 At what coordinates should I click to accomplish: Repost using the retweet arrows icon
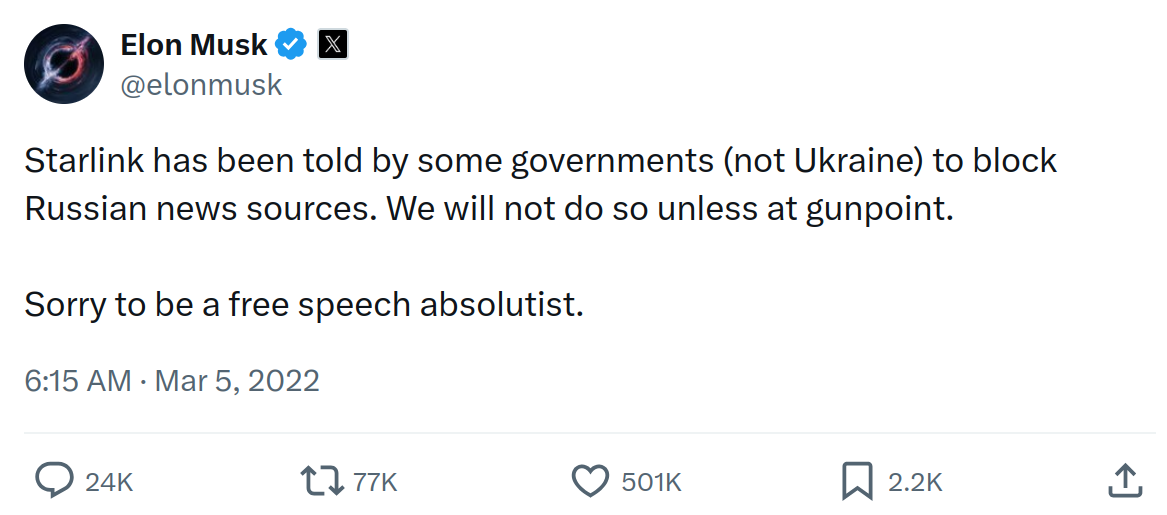[322, 482]
